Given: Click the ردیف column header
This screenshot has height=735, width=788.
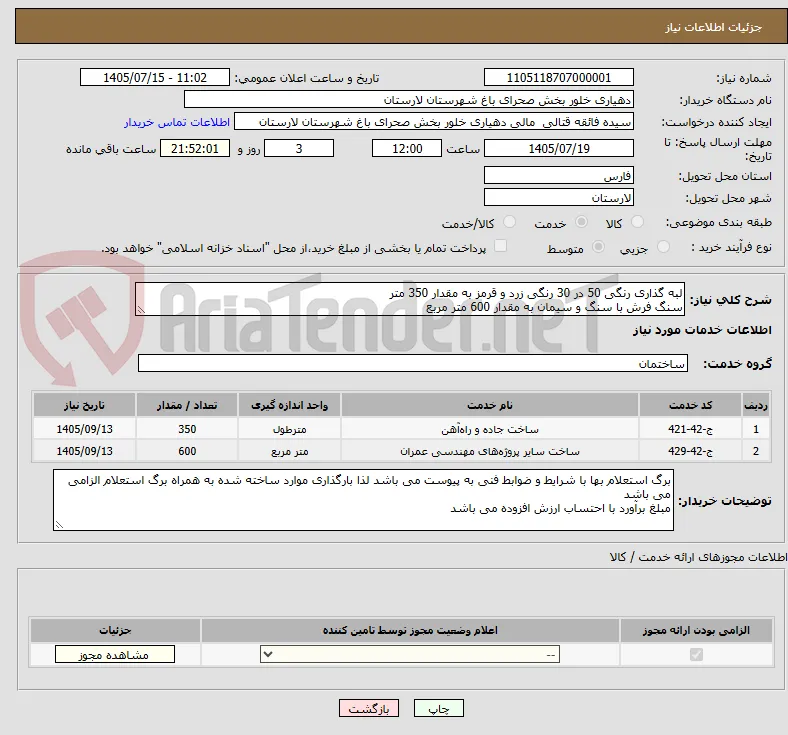Looking at the screenshot, I should [x=756, y=405].
